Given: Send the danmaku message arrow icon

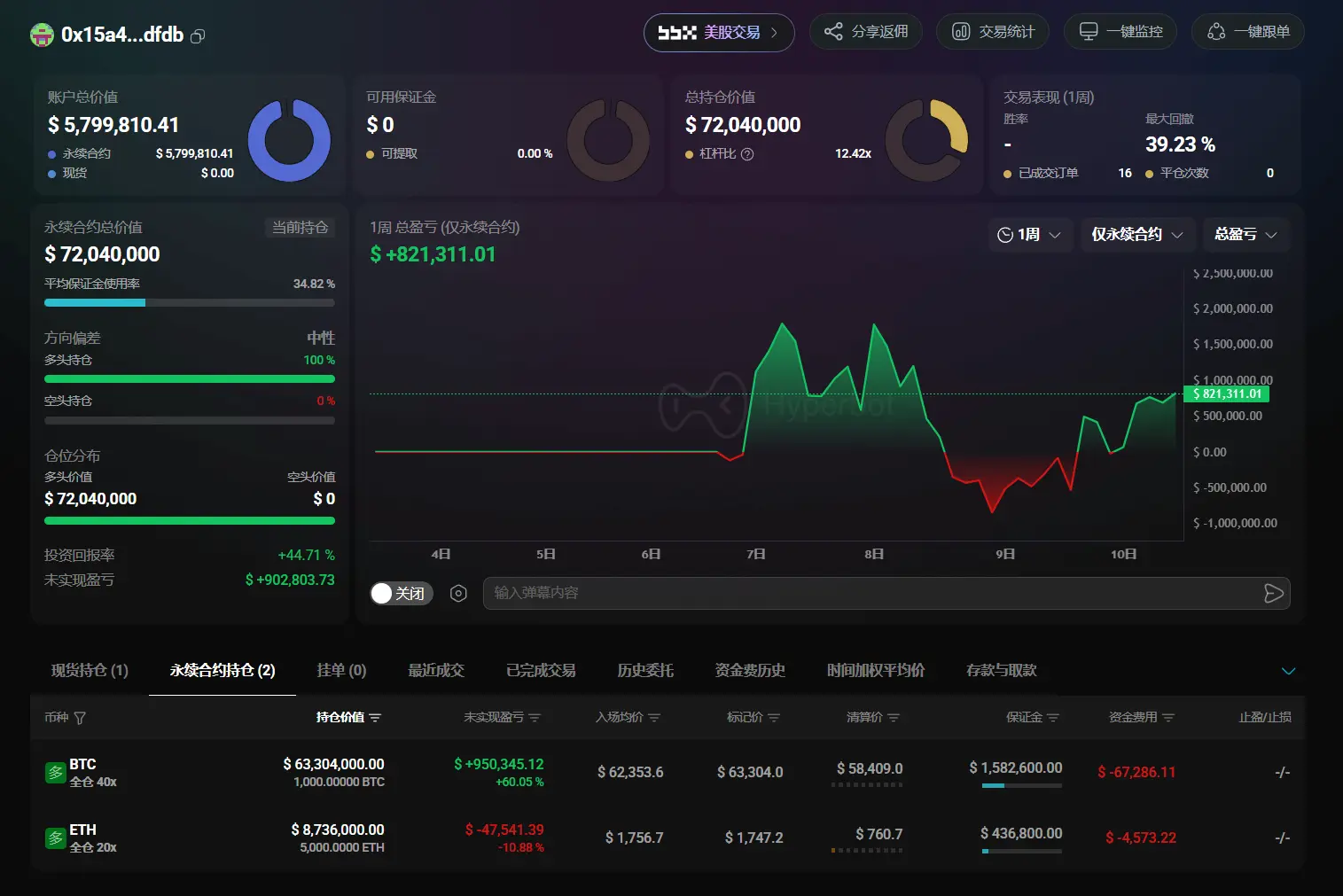Looking at the screenshot, I should 1273,594.
